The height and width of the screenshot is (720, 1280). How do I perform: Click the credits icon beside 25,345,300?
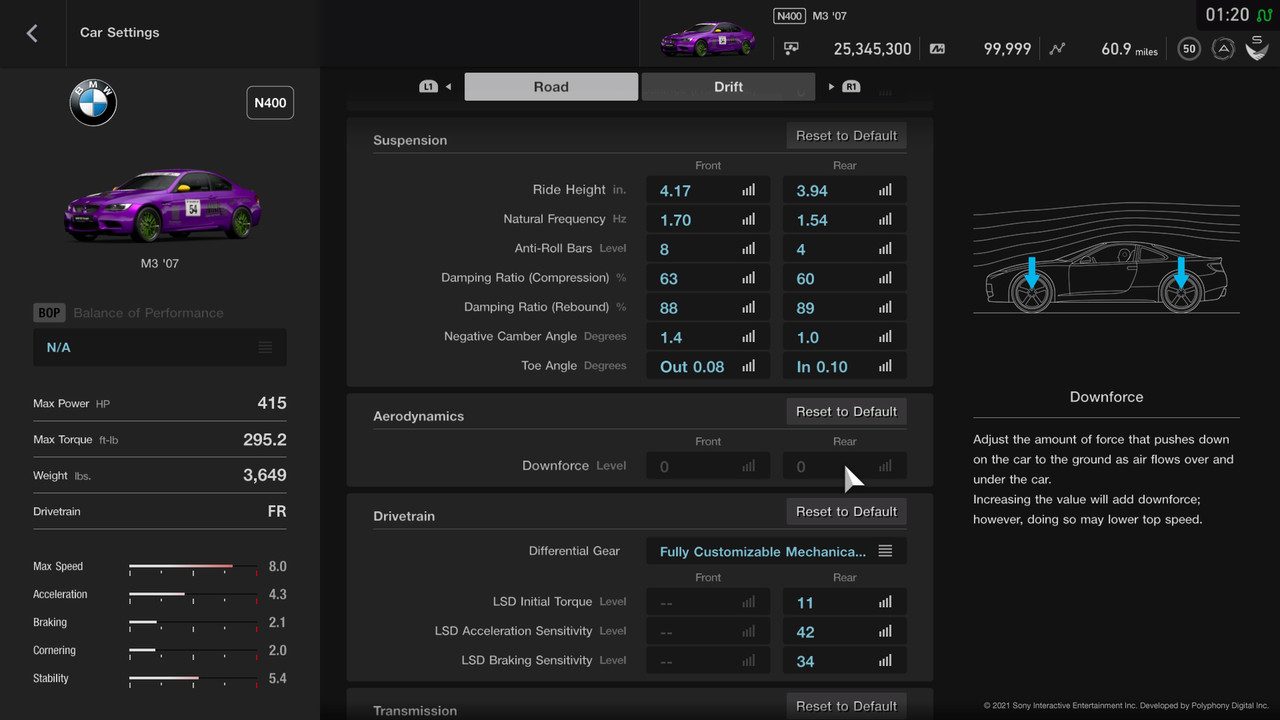coord(792,48)
